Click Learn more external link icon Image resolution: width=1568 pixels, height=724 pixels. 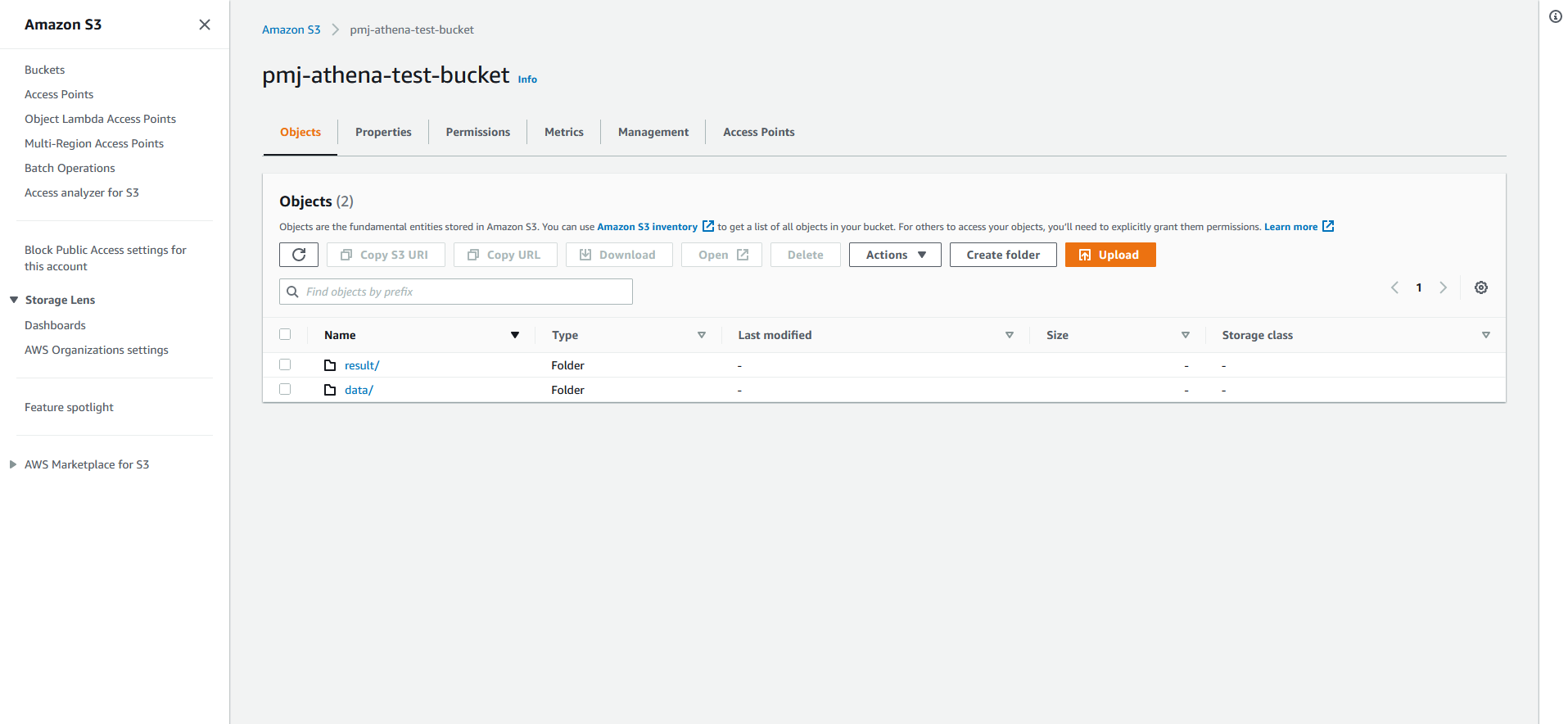[1328, 226]
